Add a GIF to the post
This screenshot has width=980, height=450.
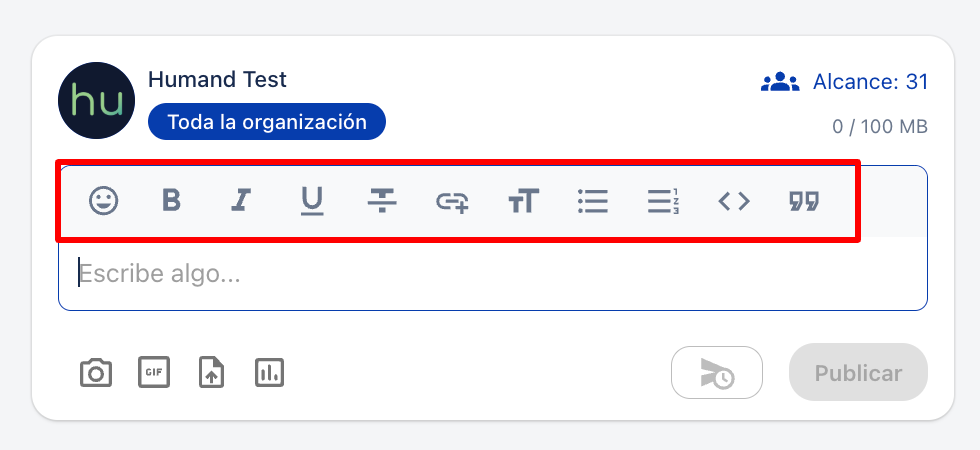[x=154, y=372]
